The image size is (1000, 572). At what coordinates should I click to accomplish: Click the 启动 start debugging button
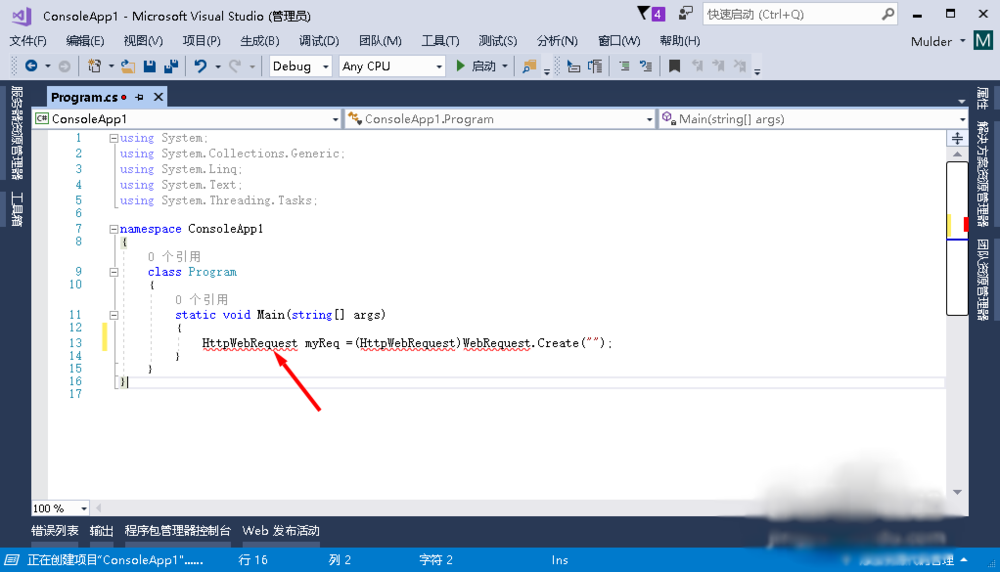point(476,66)
